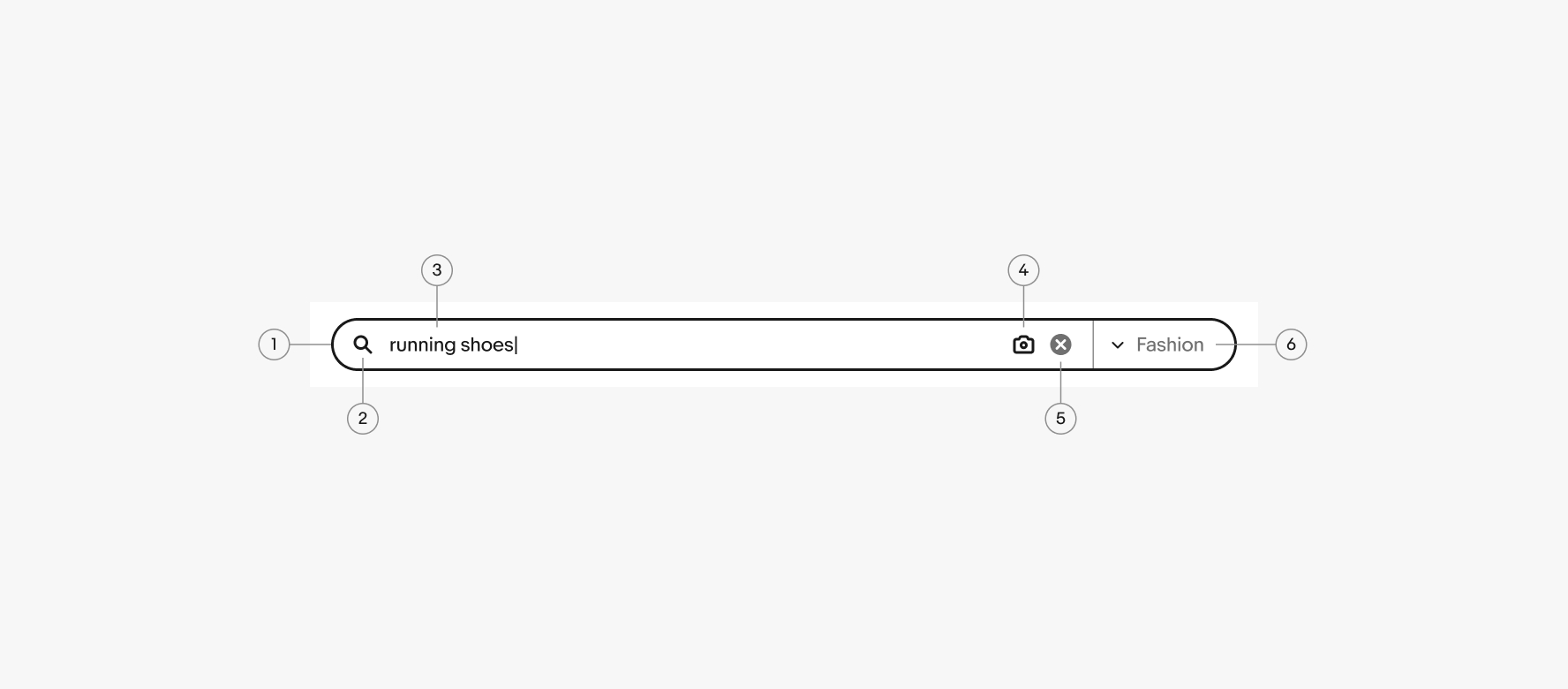The image size is (1568, 689).
Task: Activate the search icon to submit the query
Action: 364,345
